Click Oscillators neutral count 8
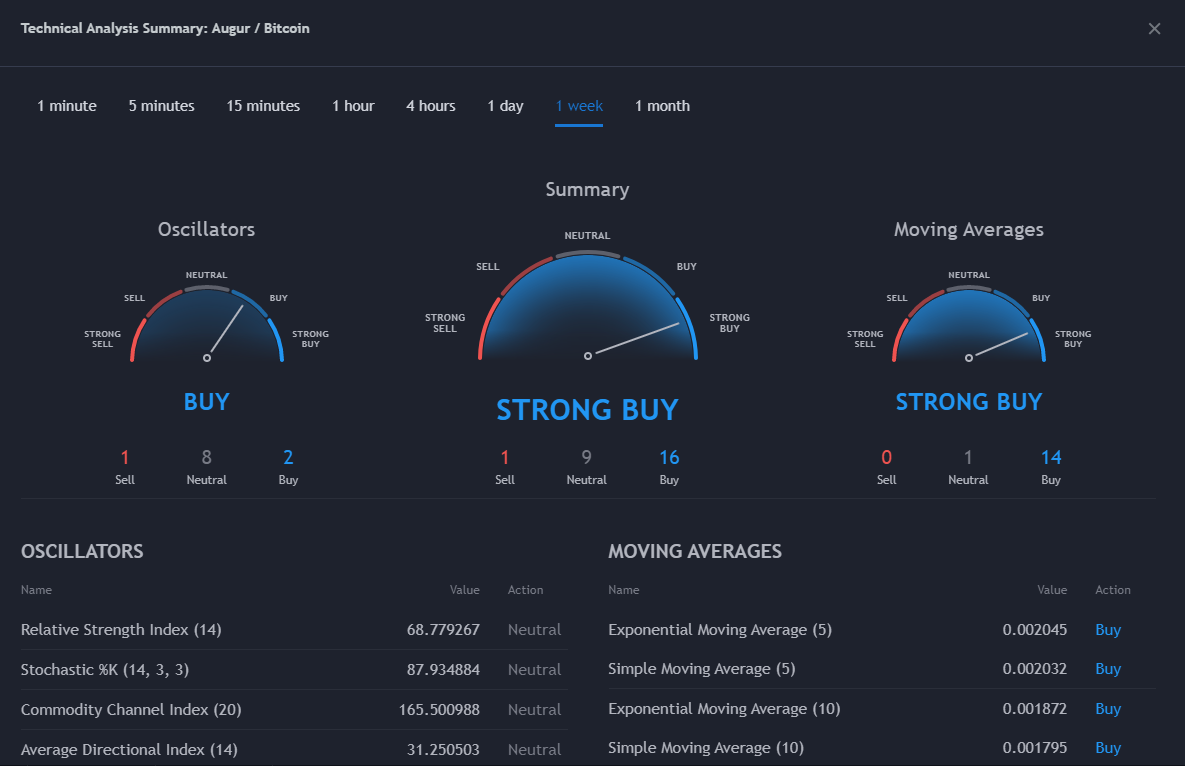 click(x=206, y=457)
